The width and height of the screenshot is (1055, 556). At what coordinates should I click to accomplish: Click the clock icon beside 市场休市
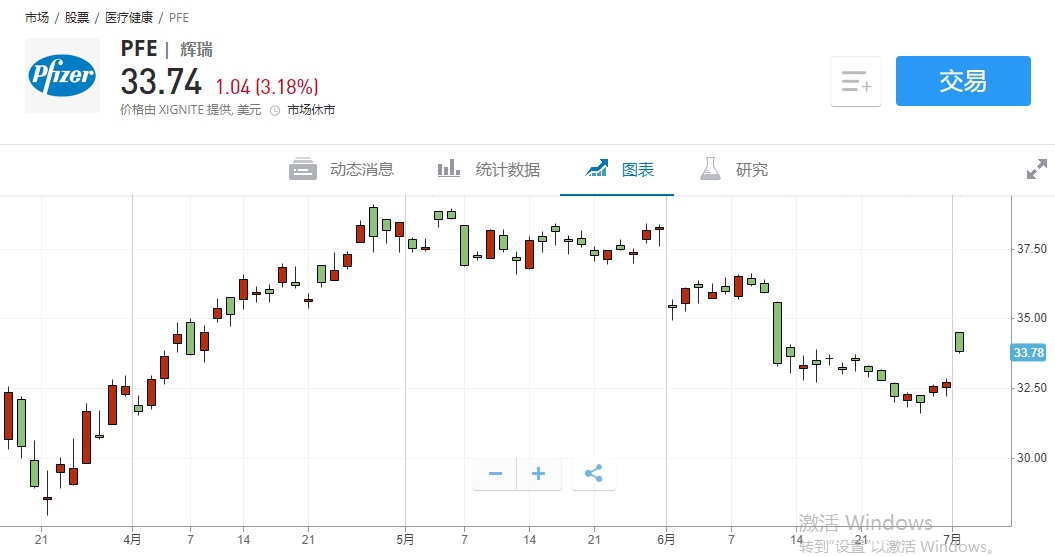[x=275, y=110]
